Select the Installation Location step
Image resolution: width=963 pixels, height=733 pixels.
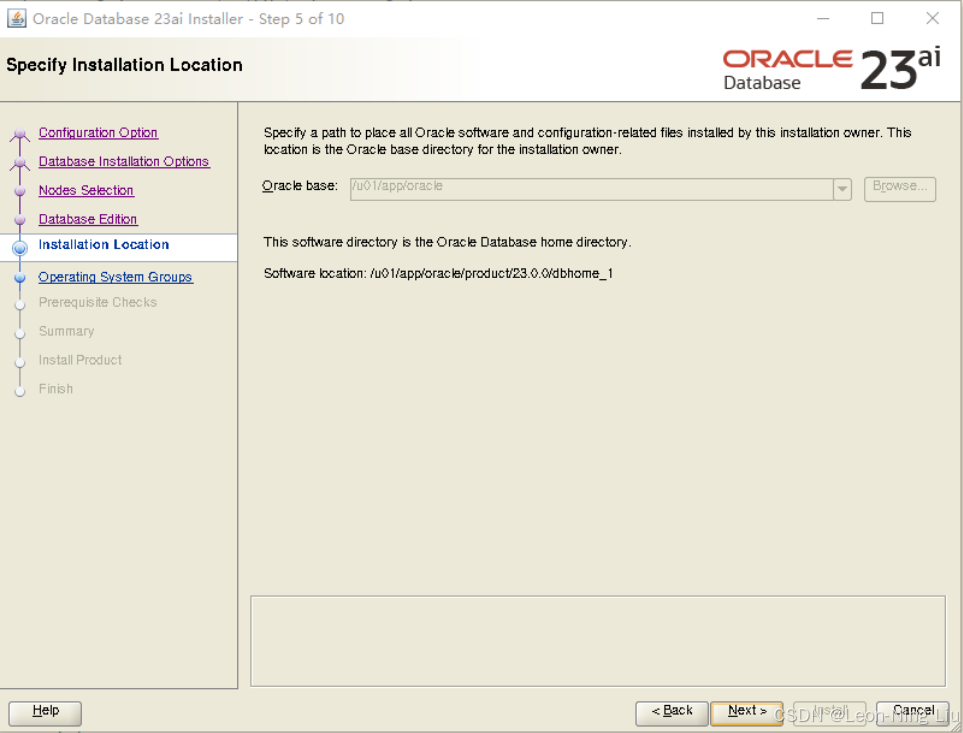coord(104,244)
